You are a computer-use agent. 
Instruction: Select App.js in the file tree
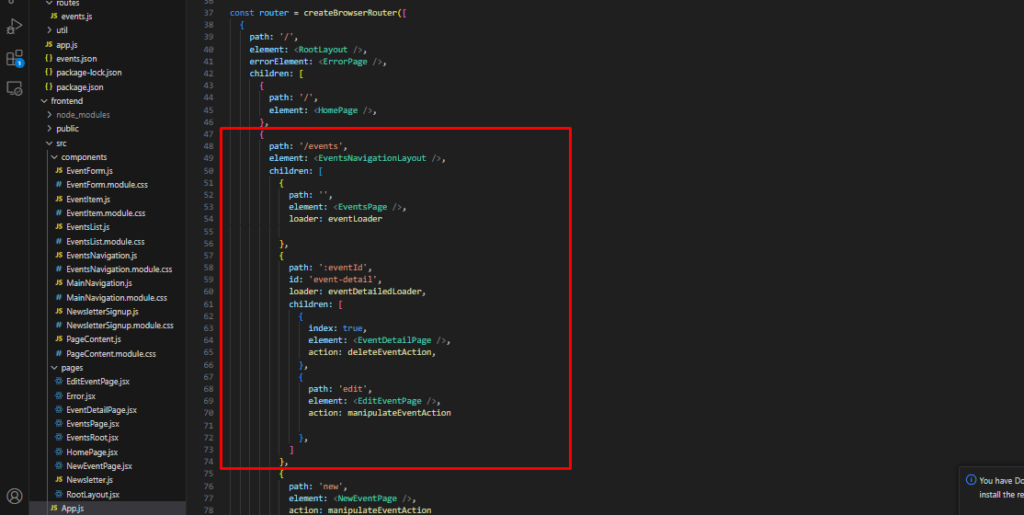click(73, 508)
